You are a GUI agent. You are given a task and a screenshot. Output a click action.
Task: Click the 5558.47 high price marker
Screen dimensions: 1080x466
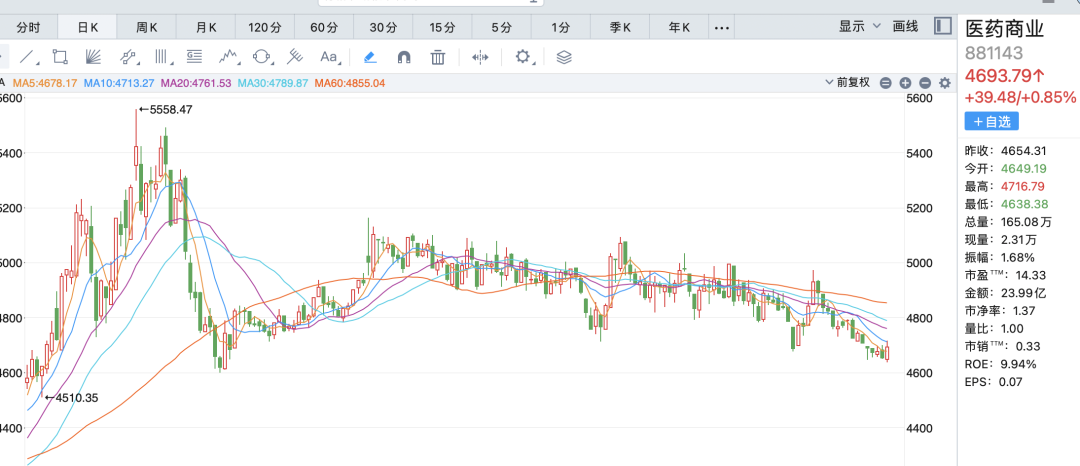[165, 109]
